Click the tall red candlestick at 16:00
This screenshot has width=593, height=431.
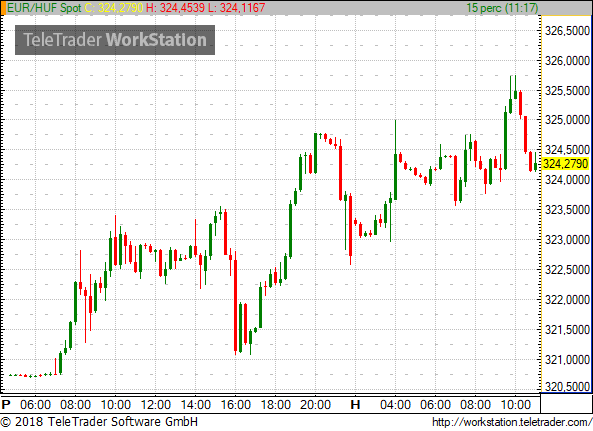click(x=236, y=303)
